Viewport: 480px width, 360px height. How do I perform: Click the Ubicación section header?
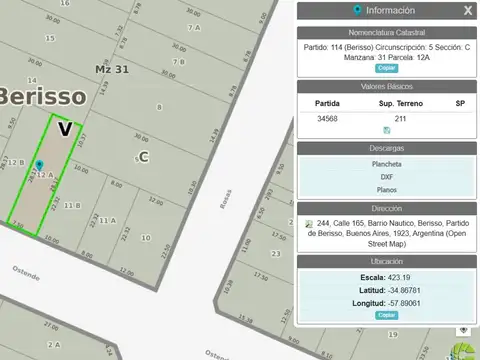click(387, 262)
